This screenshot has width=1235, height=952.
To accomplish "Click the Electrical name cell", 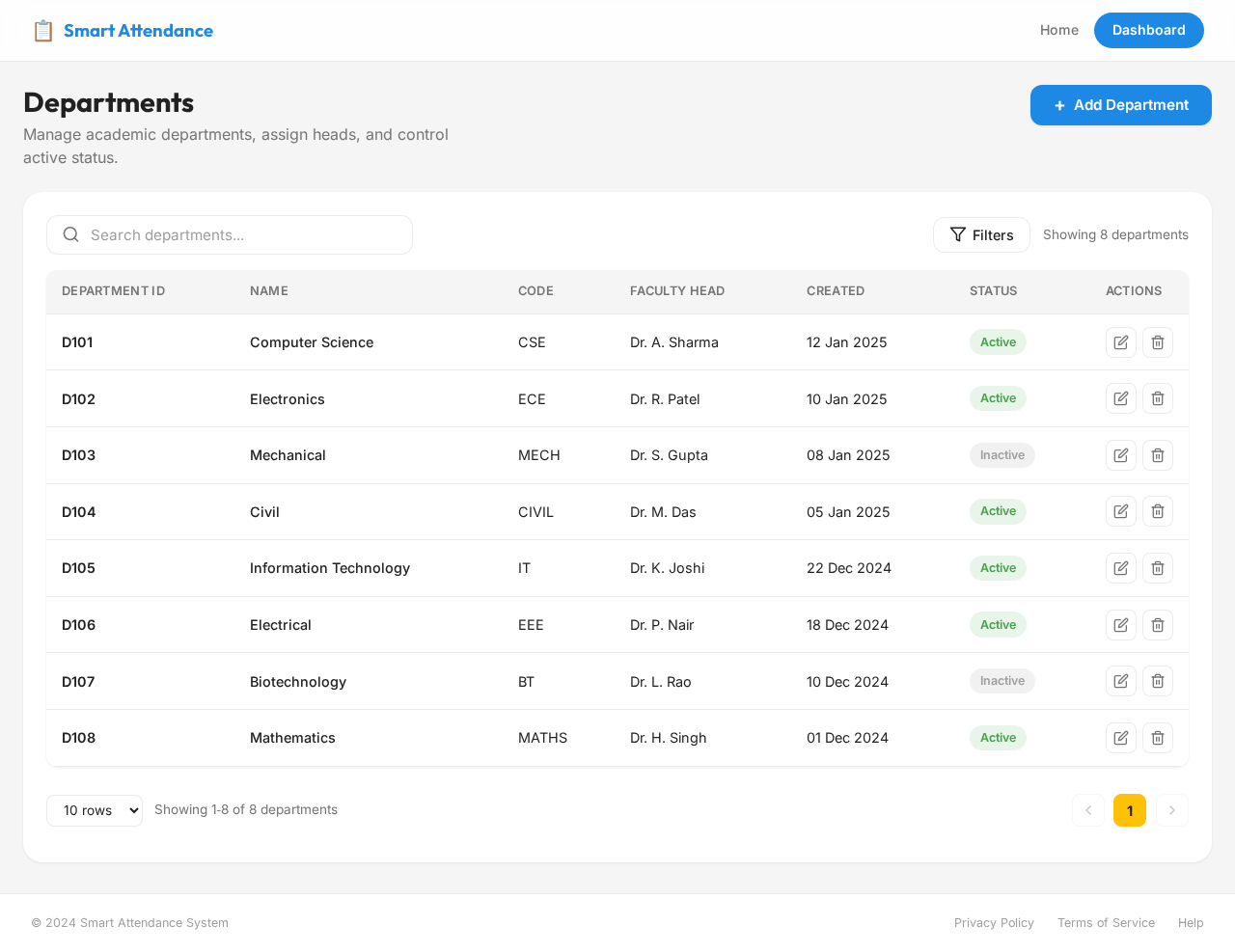I will (281, 625).
